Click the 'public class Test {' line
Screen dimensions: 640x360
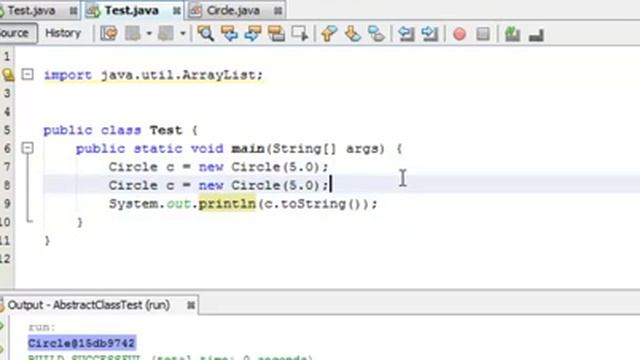coord(121,130)
